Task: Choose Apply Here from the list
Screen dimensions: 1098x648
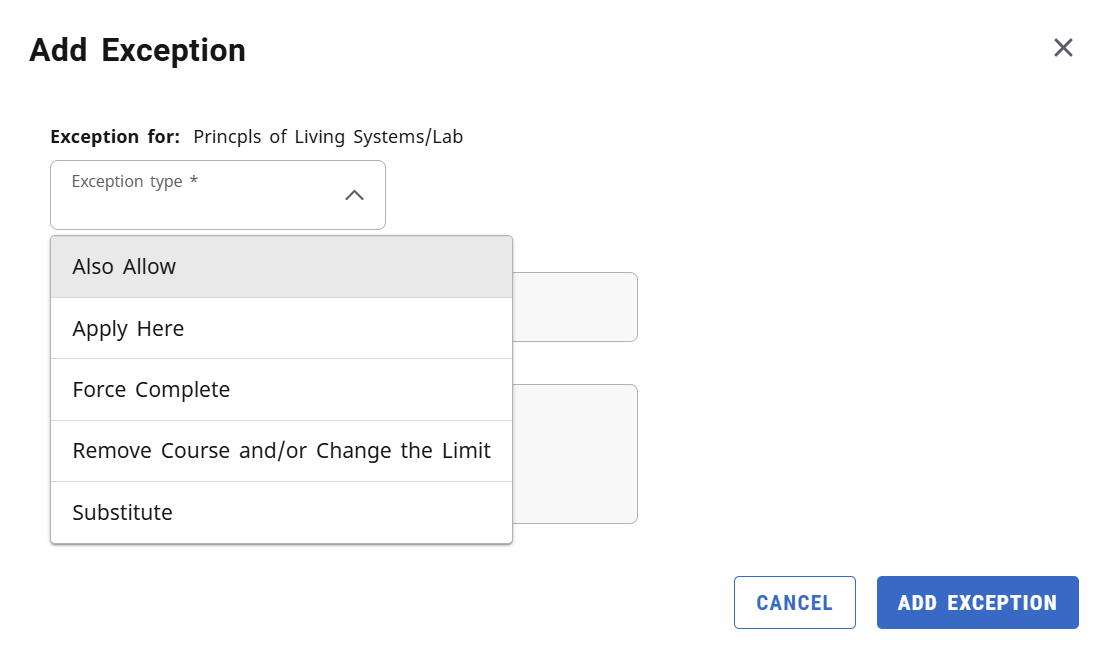Action: coord(282,329)
